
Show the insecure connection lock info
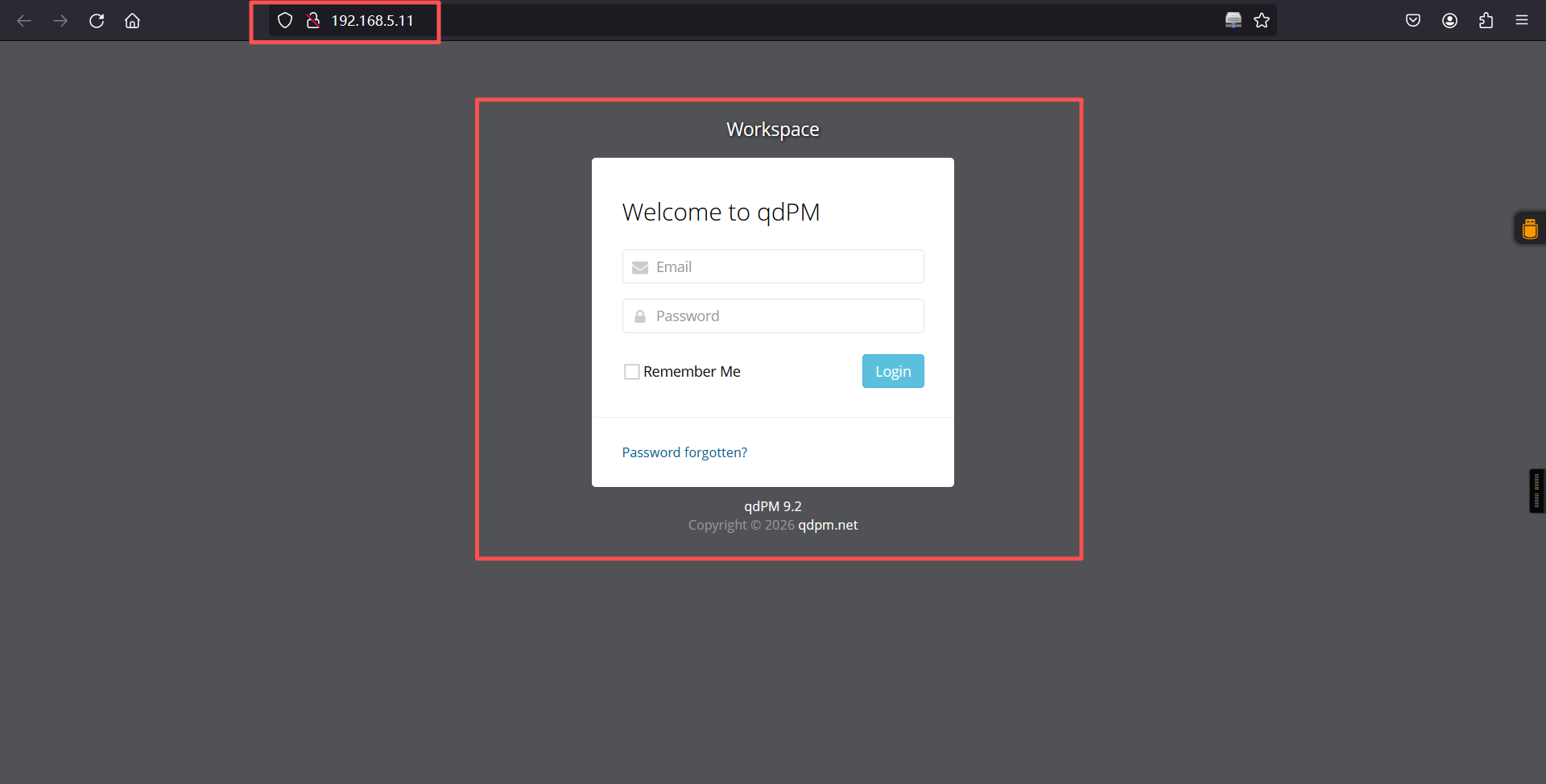pos(313,21)
